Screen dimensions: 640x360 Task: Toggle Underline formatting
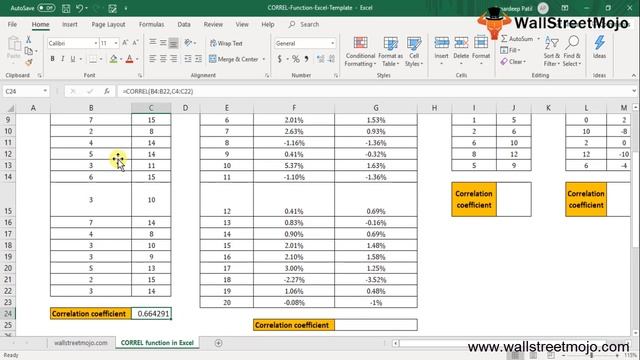73,59
